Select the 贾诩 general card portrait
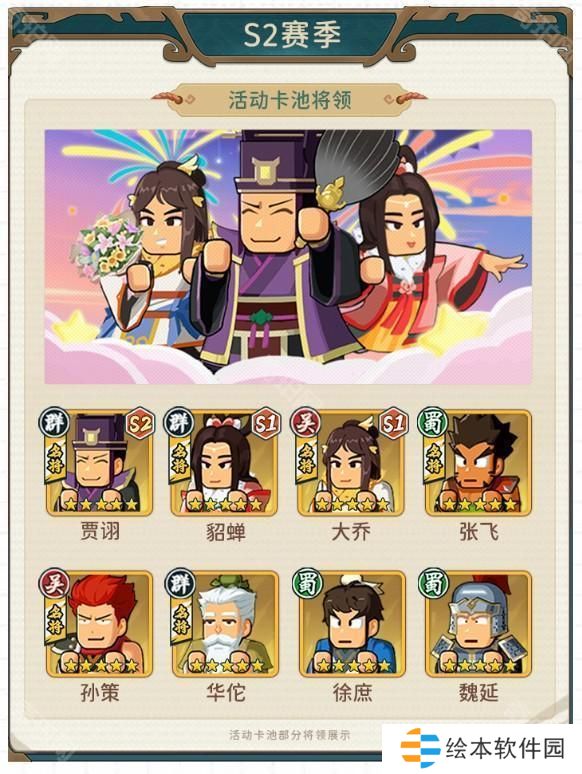Screen dimensions: 582x774 click(x=99, y=463)
